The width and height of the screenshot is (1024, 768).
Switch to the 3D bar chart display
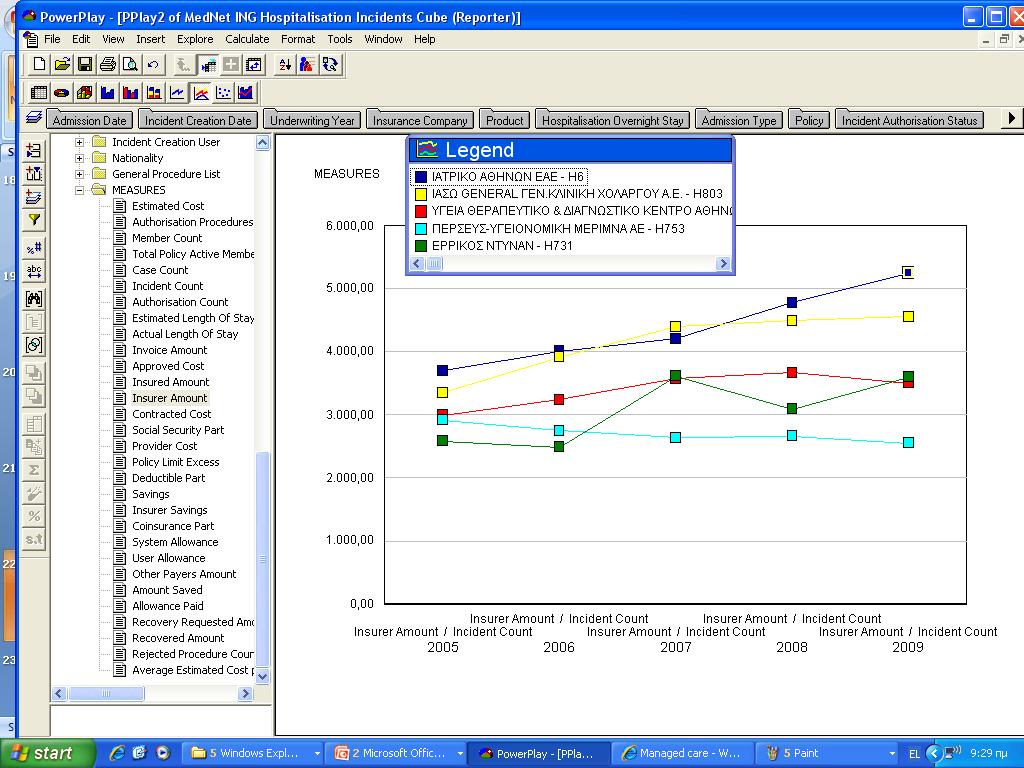(85, 93)
